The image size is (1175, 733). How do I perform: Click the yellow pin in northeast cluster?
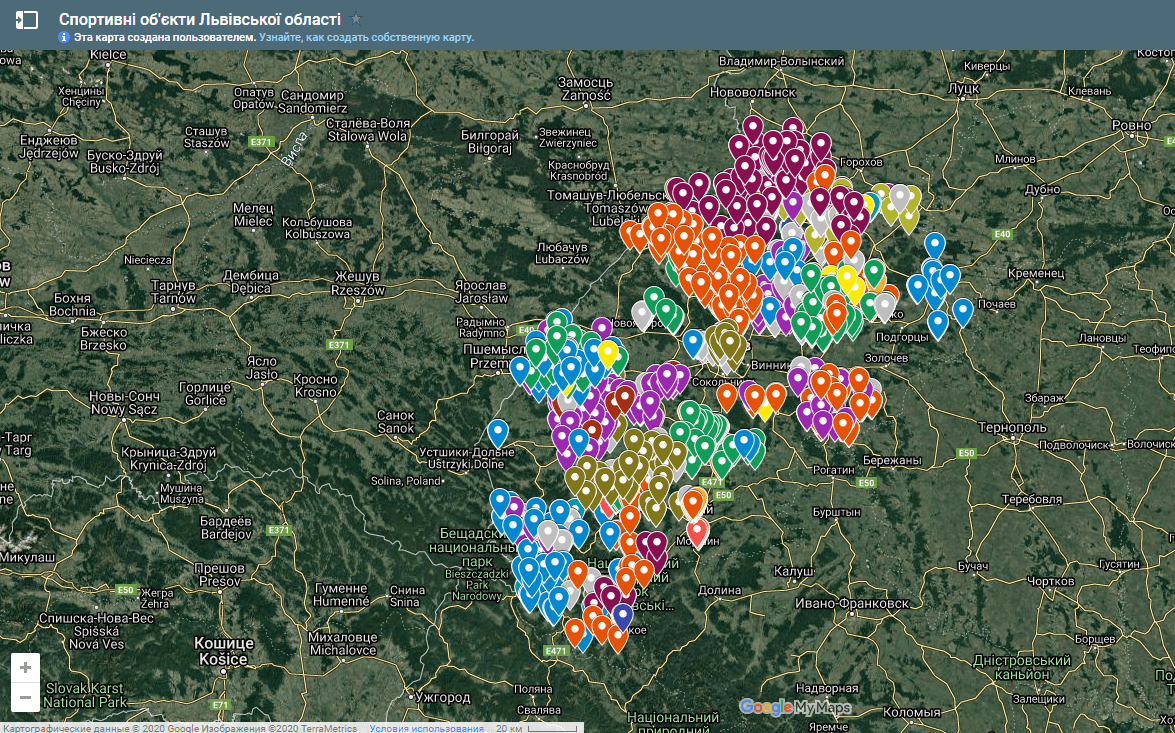coord(847,275)
